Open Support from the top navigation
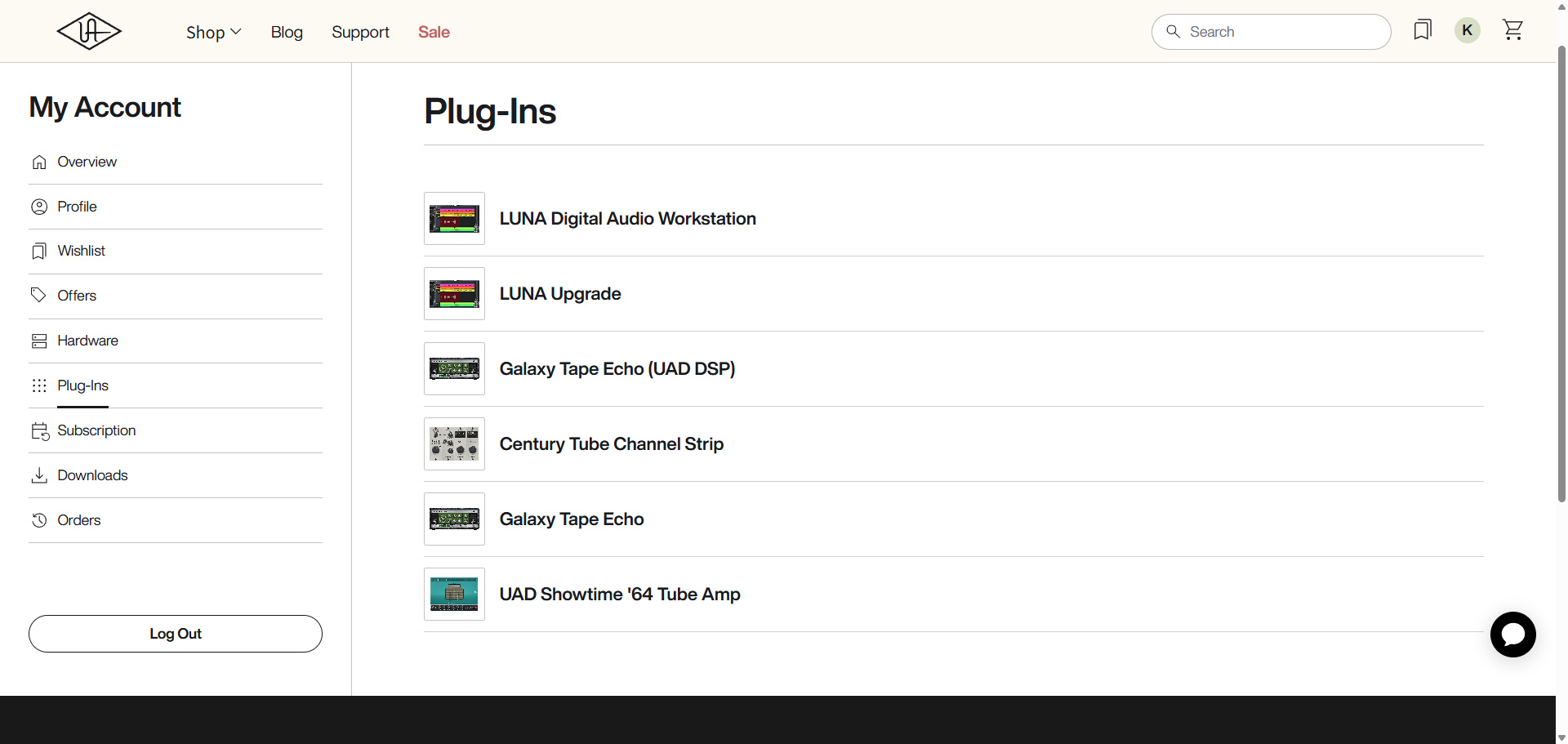The width and height of the screenshot is (1568, 744). (x=360, y=32)
